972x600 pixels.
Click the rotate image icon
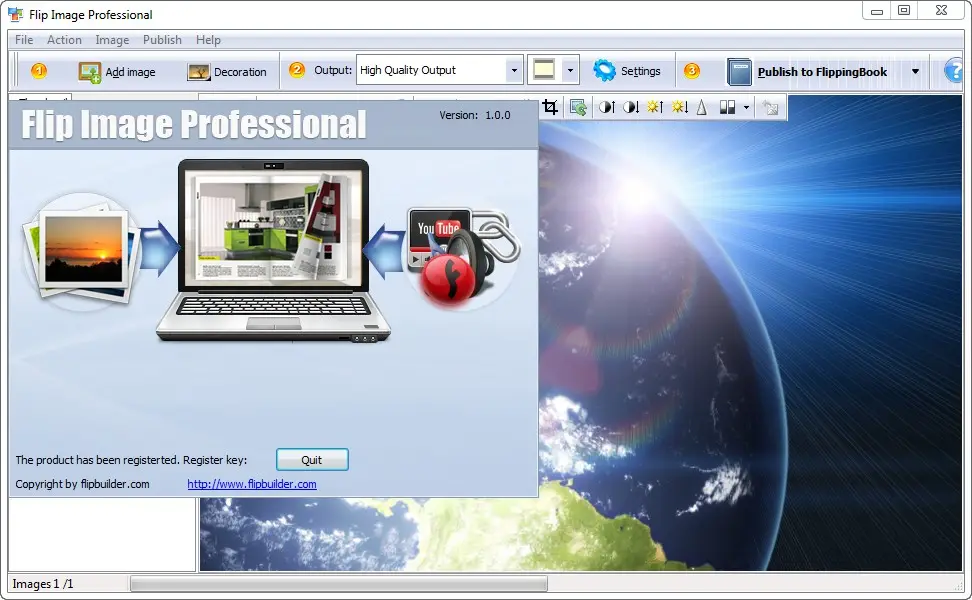click(578, 107)
